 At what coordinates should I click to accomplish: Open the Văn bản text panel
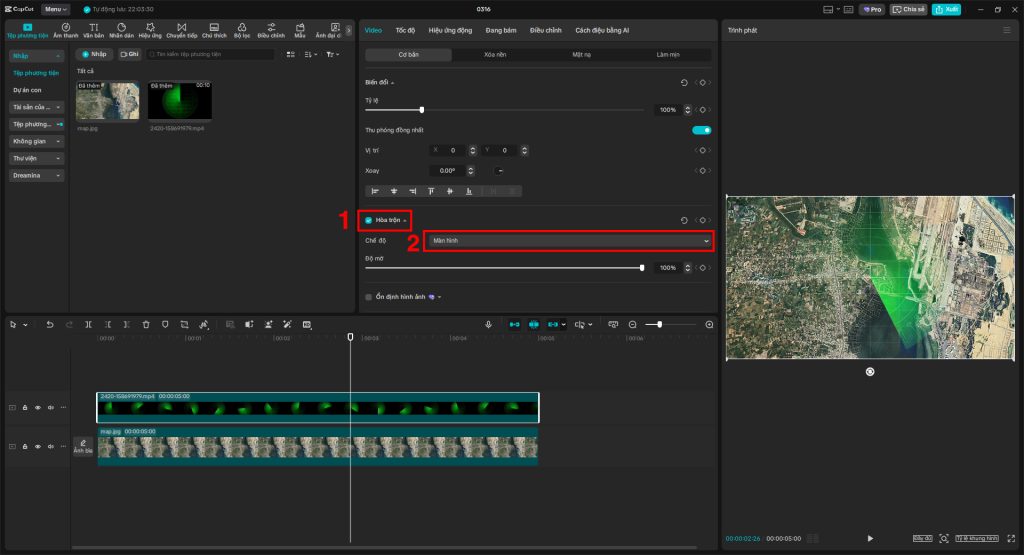[93, 30]
